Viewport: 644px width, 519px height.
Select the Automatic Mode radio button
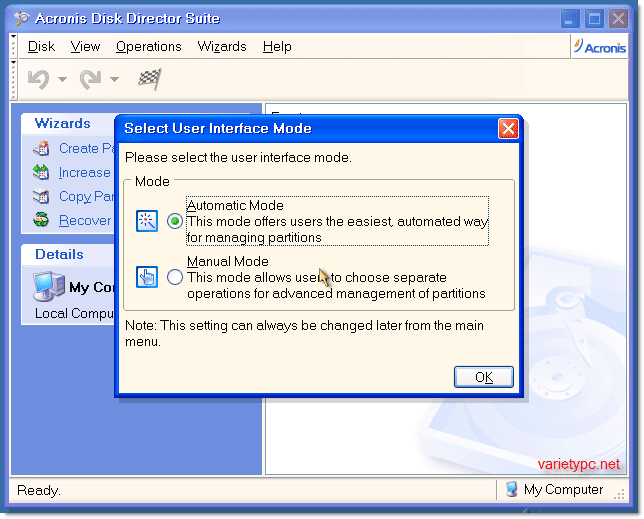tap(175, 221)
